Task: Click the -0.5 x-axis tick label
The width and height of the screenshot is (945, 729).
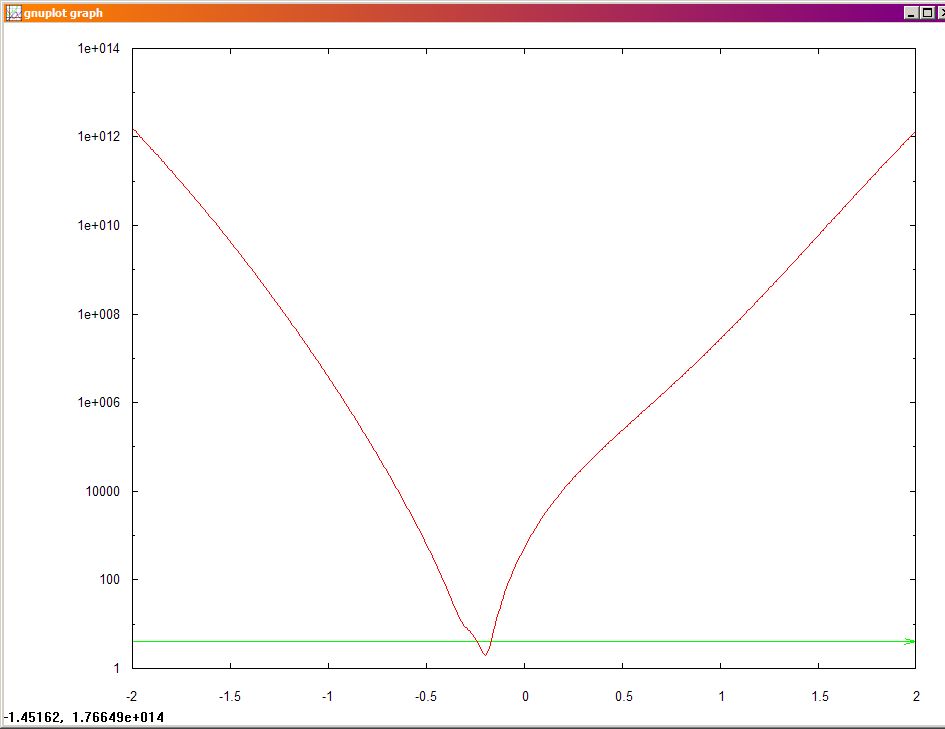Action: (426, 695)
